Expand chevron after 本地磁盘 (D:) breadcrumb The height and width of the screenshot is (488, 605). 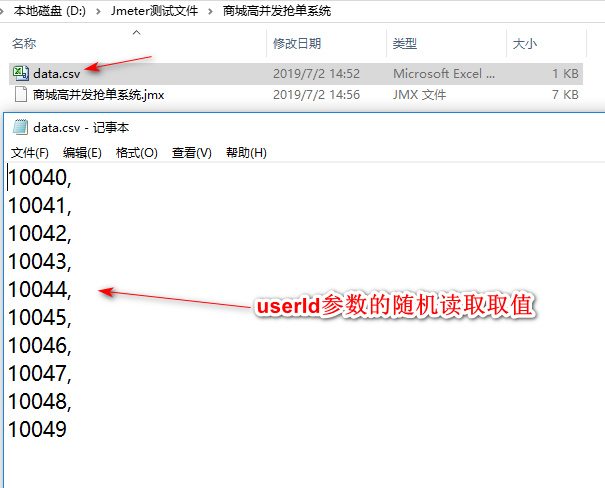[x=98, y=12]
